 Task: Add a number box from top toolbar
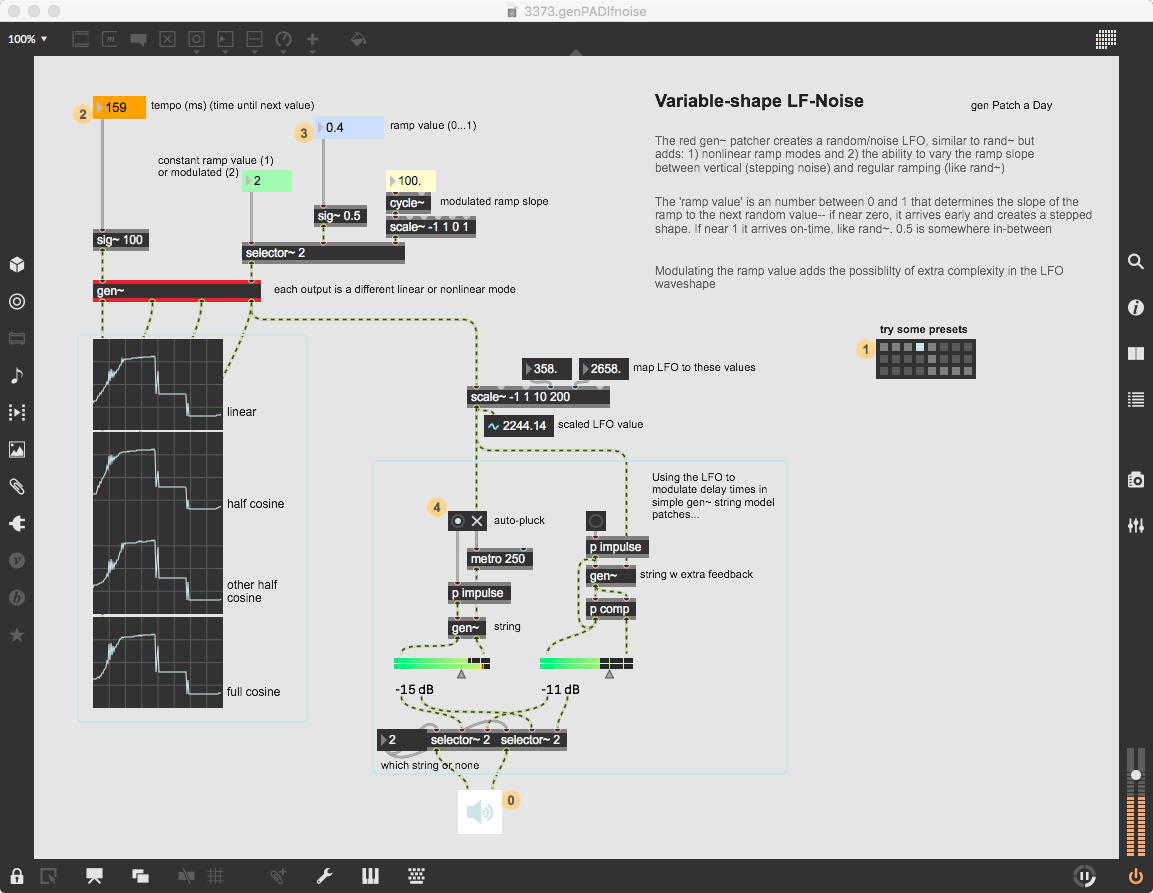[x=225, y=39]
